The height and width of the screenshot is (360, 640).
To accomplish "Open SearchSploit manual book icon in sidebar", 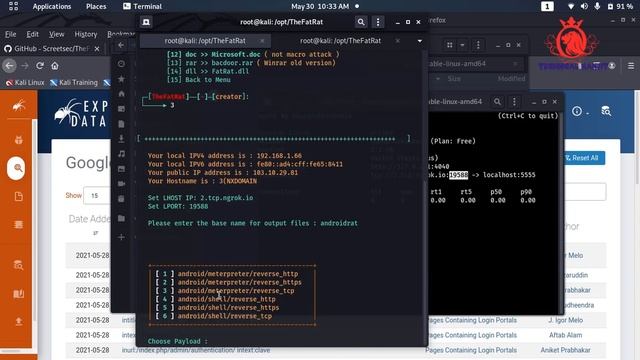I will point(18,294).
